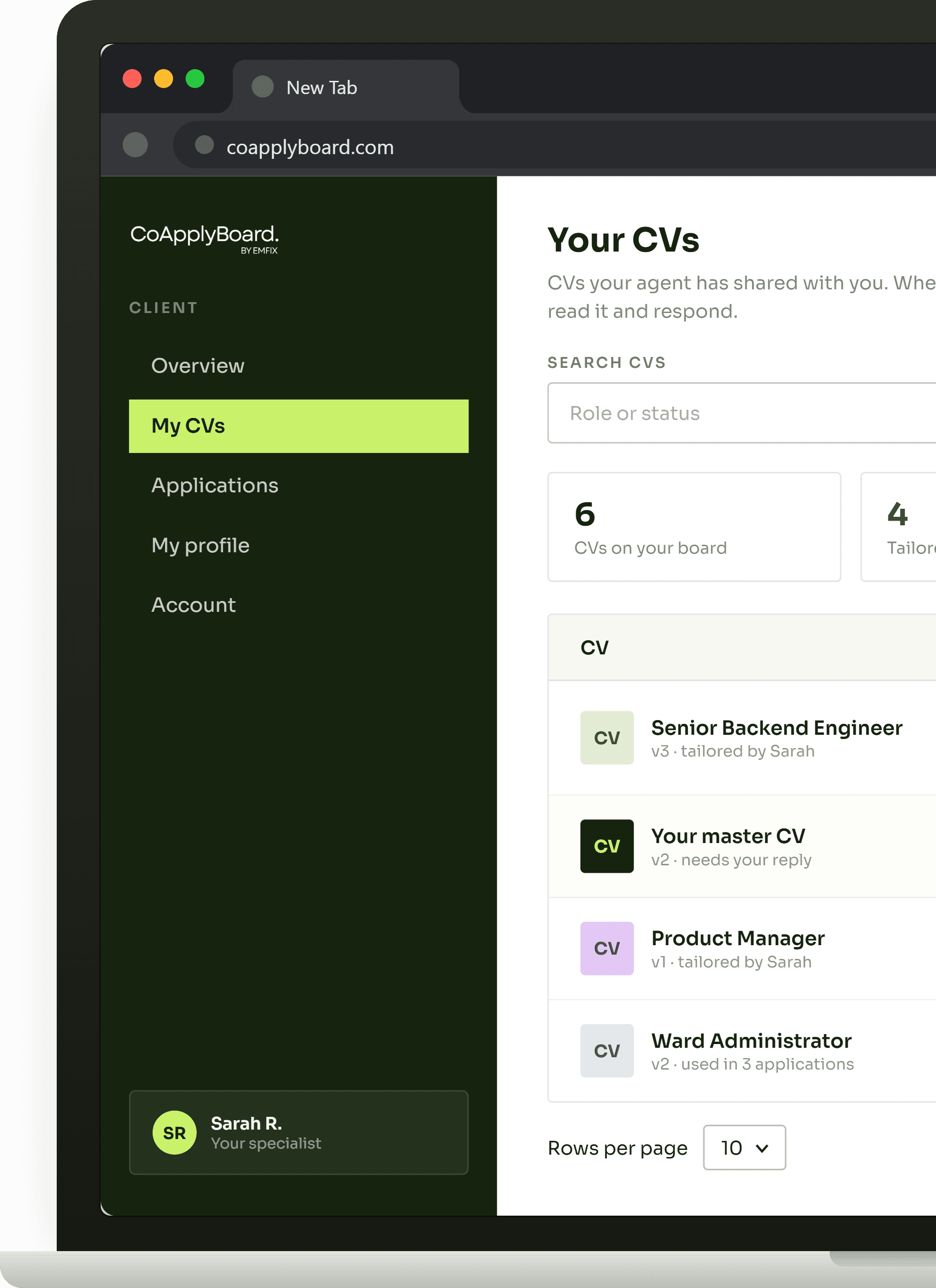Open Applications in the sidebar
936x1288 pixels.
pyautogui.click(x=299, y=486)
